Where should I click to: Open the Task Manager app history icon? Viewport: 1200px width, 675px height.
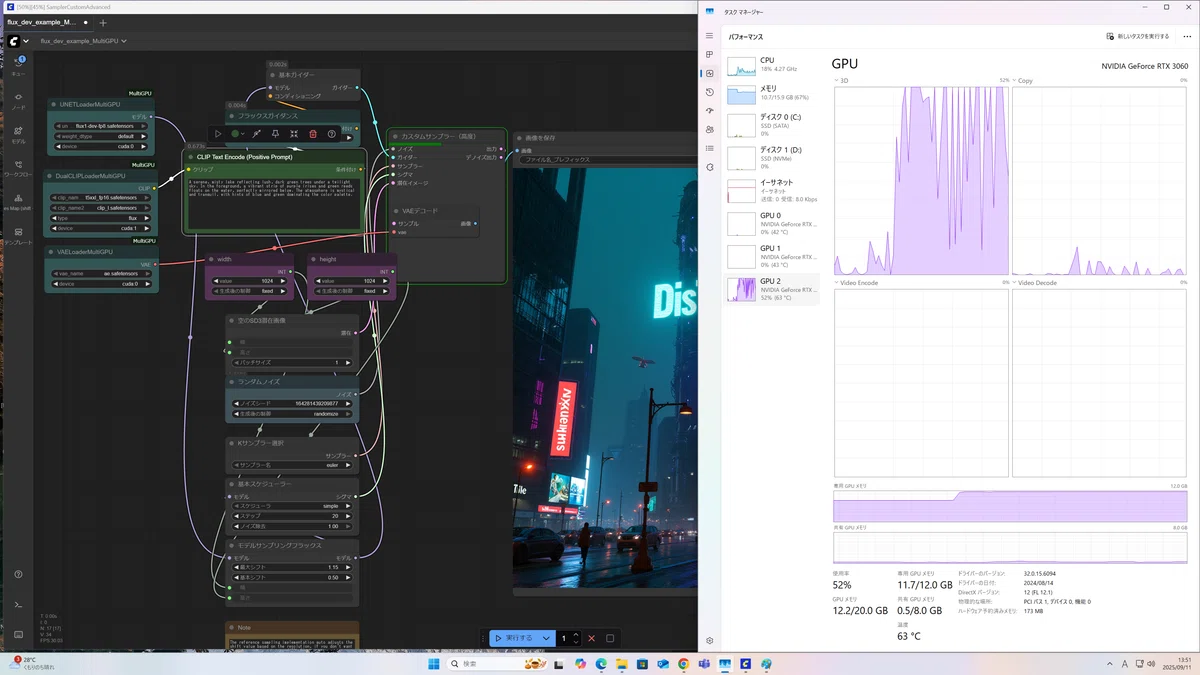click(x=709, y=92)
